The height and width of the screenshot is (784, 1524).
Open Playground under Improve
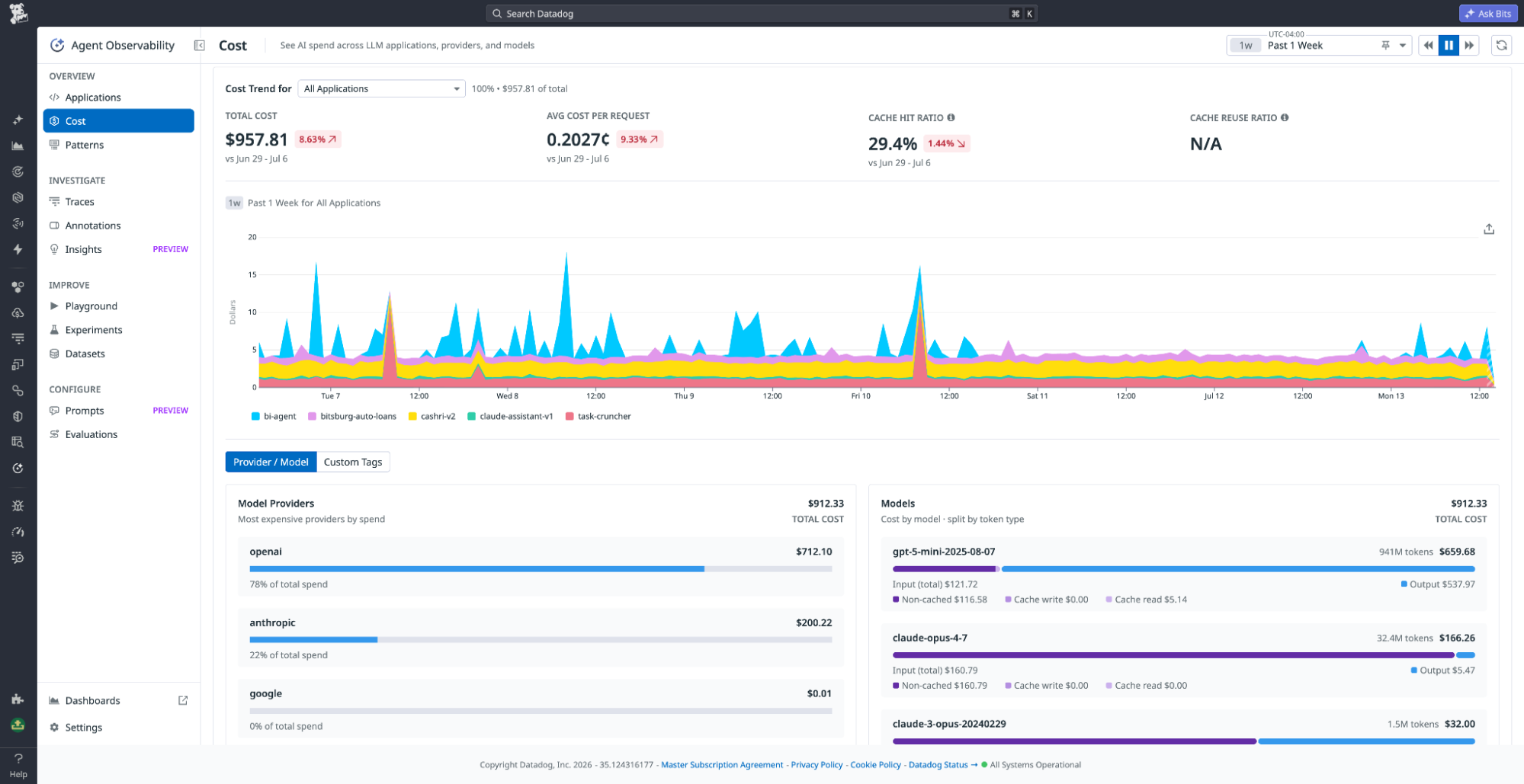[119, 306]
